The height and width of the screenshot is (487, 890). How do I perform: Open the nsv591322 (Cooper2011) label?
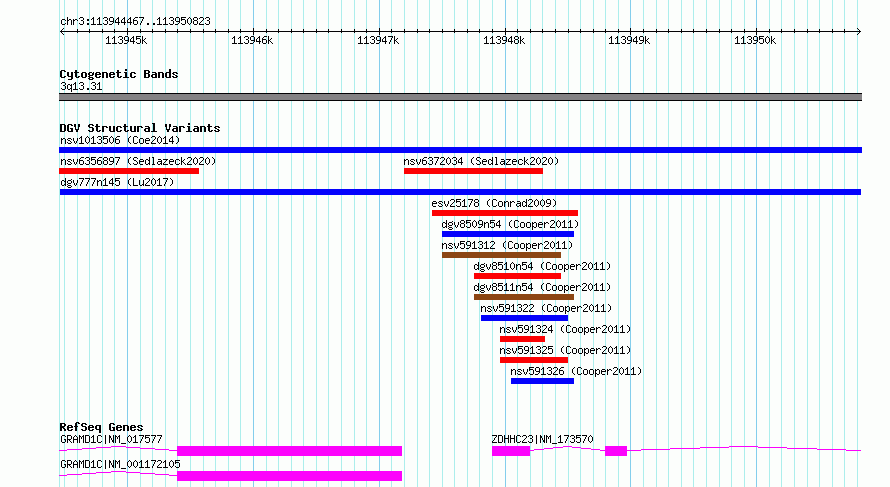click(x=546, y=308)
